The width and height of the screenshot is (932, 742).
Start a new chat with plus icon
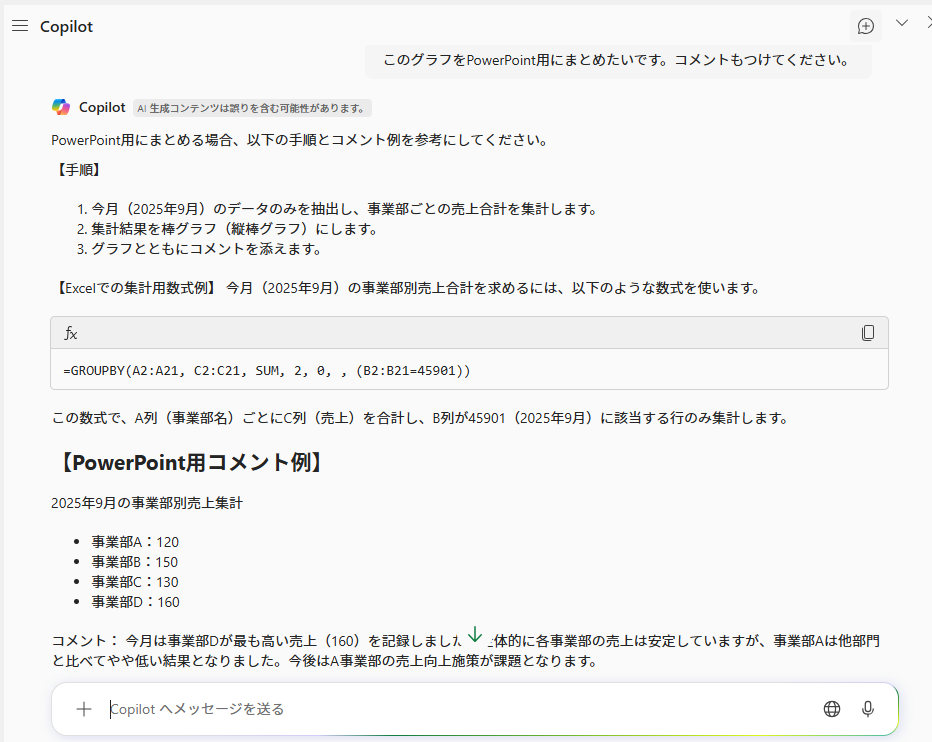[x=865, y=26]
